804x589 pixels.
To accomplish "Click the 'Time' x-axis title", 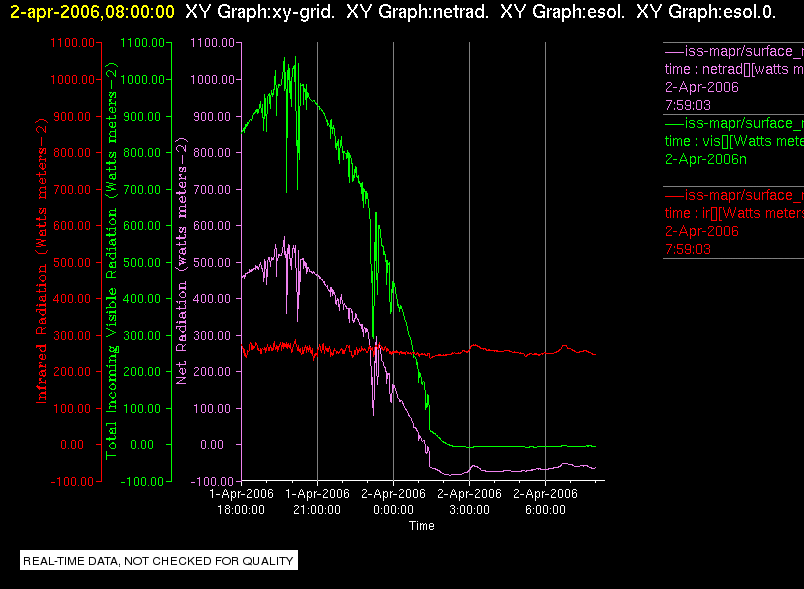I will (421, 526).
